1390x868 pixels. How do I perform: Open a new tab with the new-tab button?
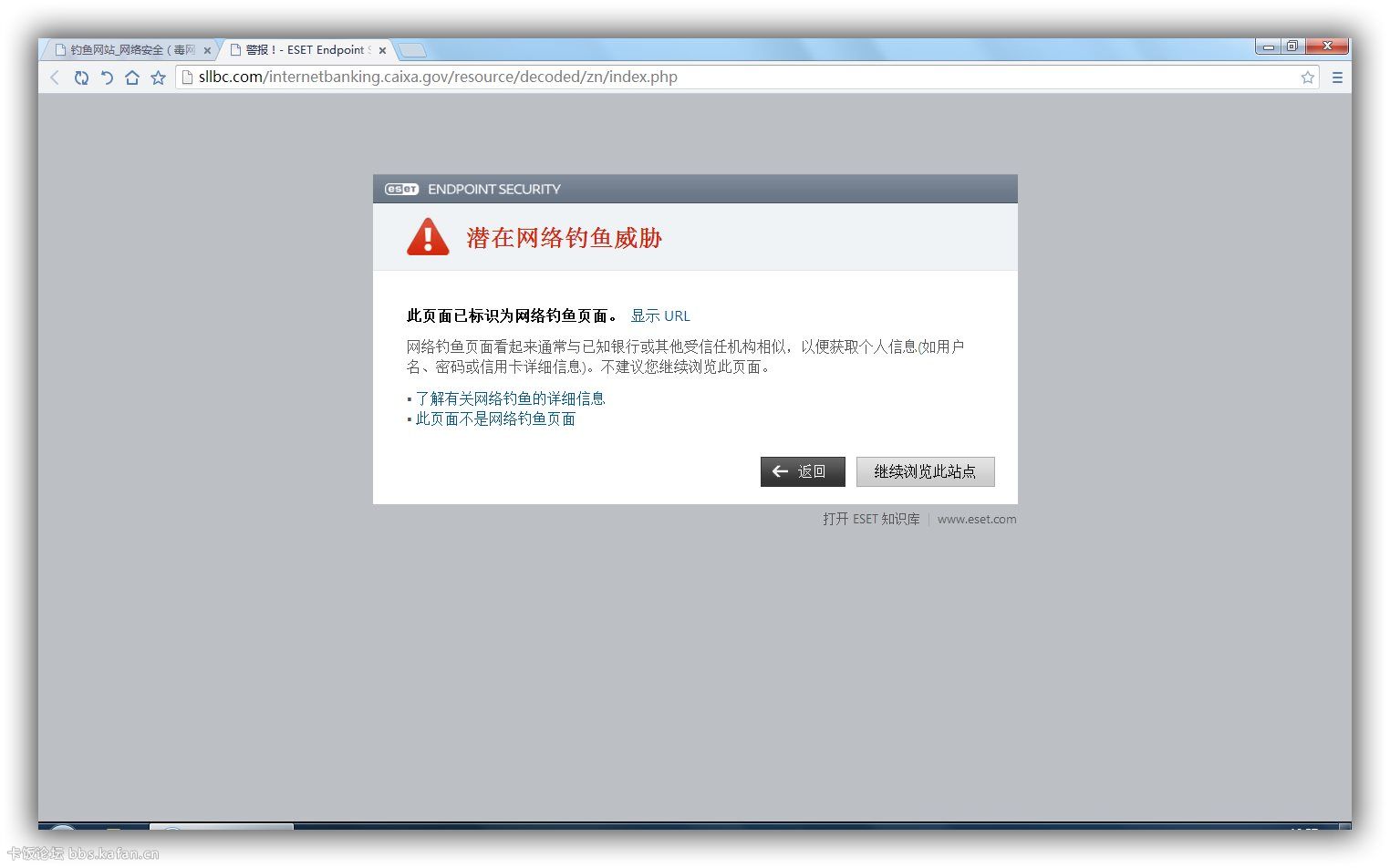412,50
